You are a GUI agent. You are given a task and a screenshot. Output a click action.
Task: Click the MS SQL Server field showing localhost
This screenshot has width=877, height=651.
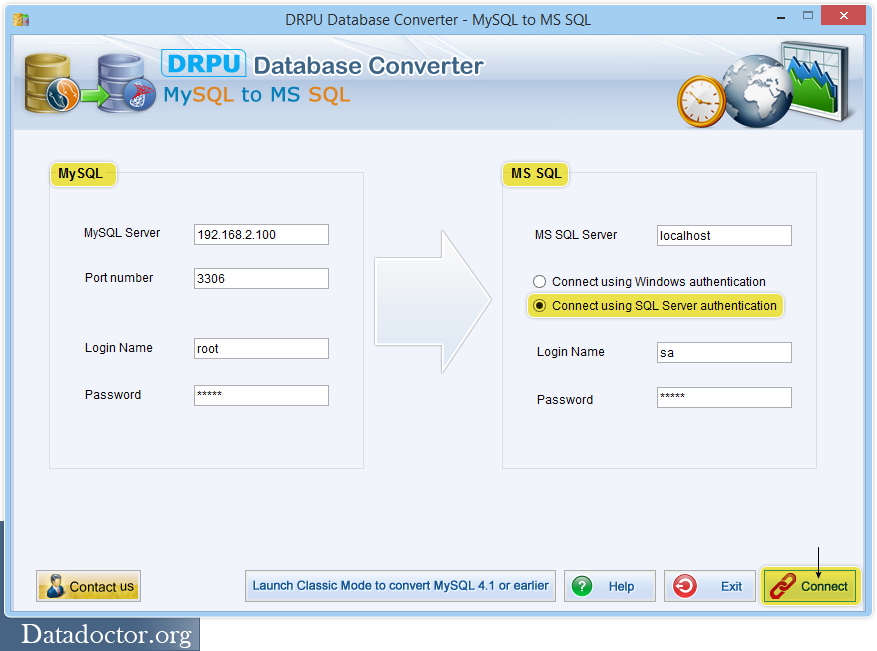(x=724, y=235)
